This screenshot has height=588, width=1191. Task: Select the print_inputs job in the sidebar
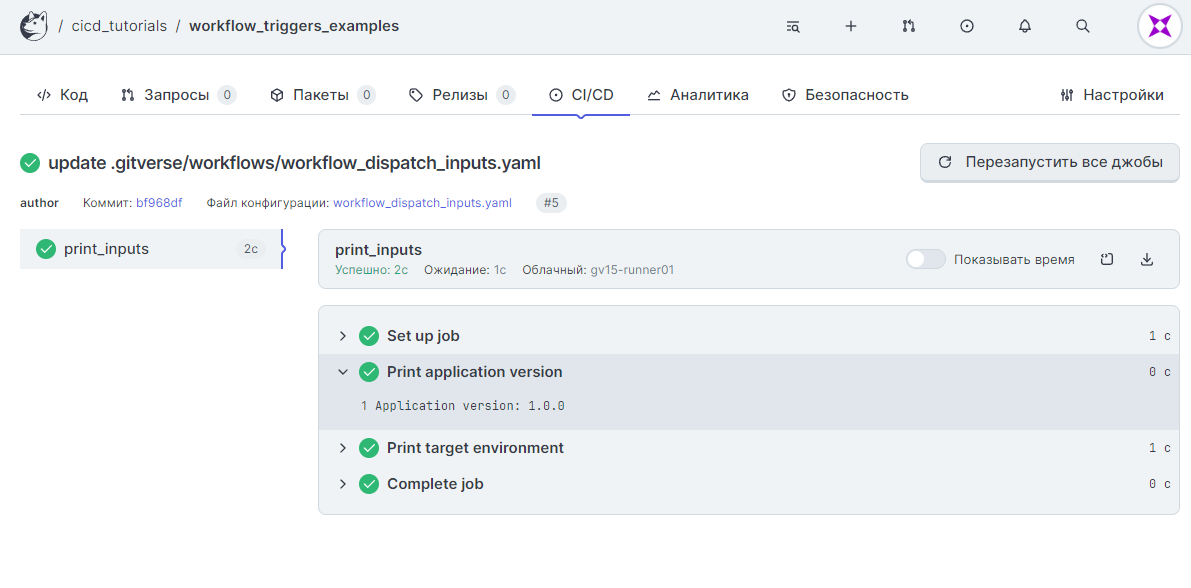point(150,248)
